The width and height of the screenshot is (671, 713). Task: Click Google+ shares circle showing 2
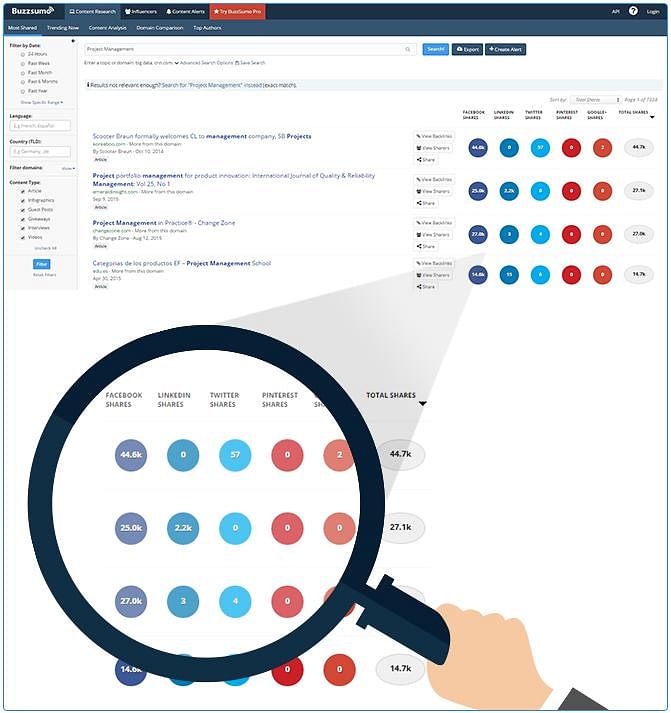pyautogui.click(x=602, y=148)
